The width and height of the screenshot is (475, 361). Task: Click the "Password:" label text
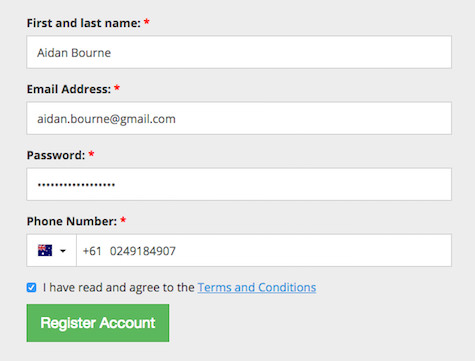coord(56,155)
